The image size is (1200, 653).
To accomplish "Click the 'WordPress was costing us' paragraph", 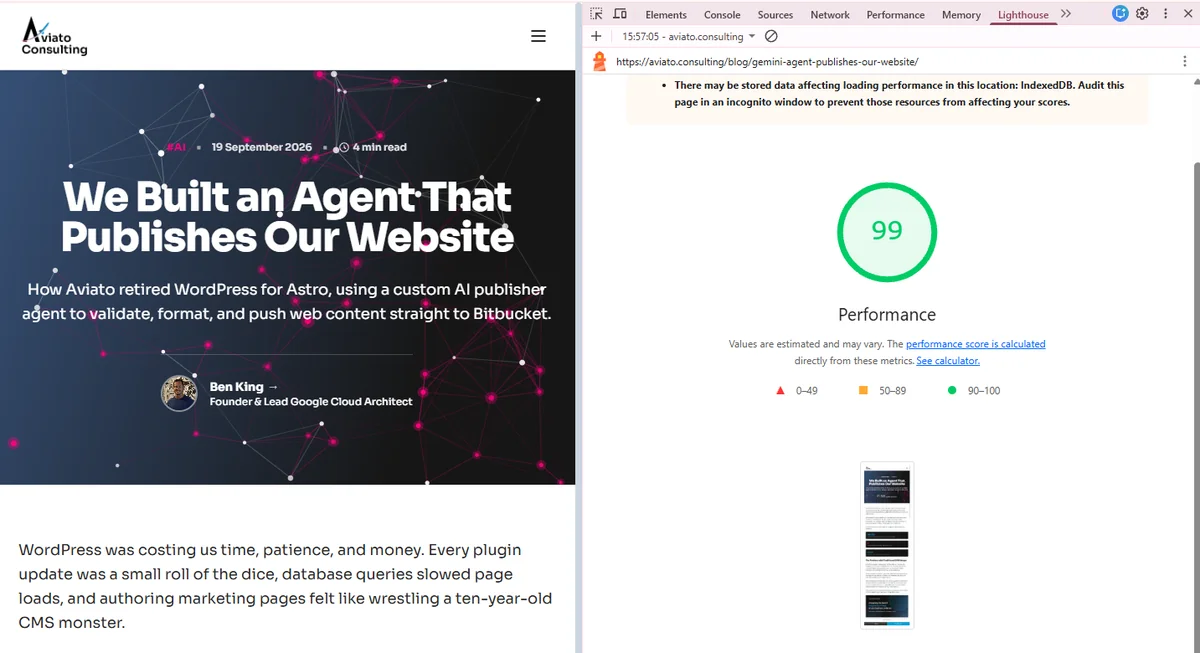I will [x=285, y=586].
